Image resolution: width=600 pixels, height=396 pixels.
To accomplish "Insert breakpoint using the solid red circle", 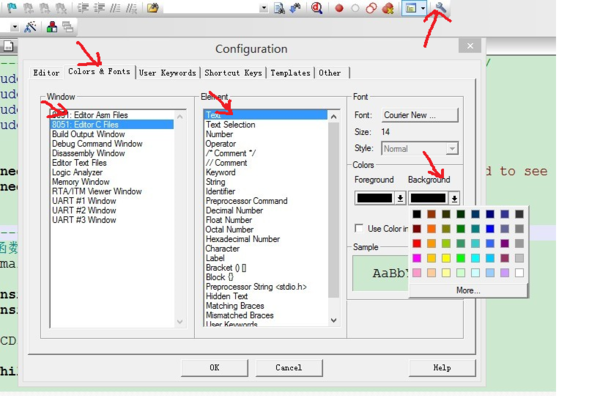I will click(339, 8).
